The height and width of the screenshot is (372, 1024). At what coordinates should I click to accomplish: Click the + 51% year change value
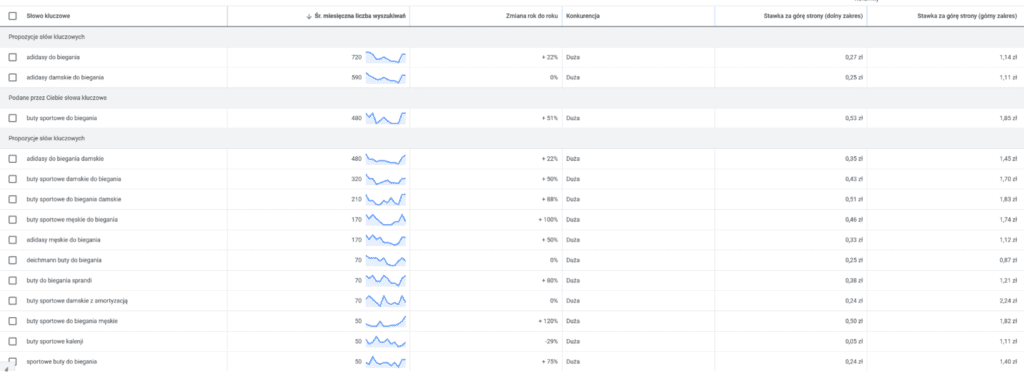(549, 118)
